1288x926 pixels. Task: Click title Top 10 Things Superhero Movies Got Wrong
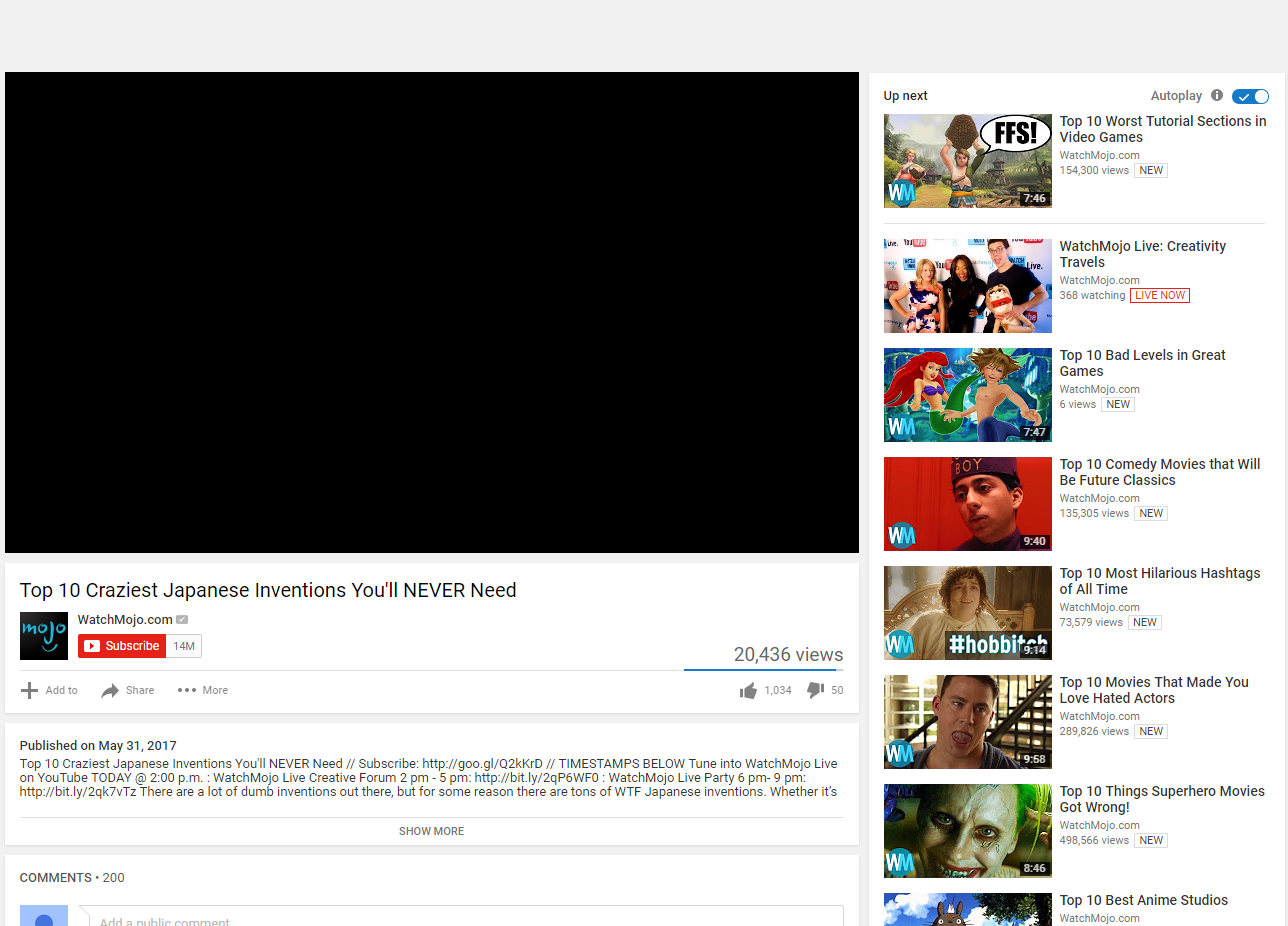1162,799
